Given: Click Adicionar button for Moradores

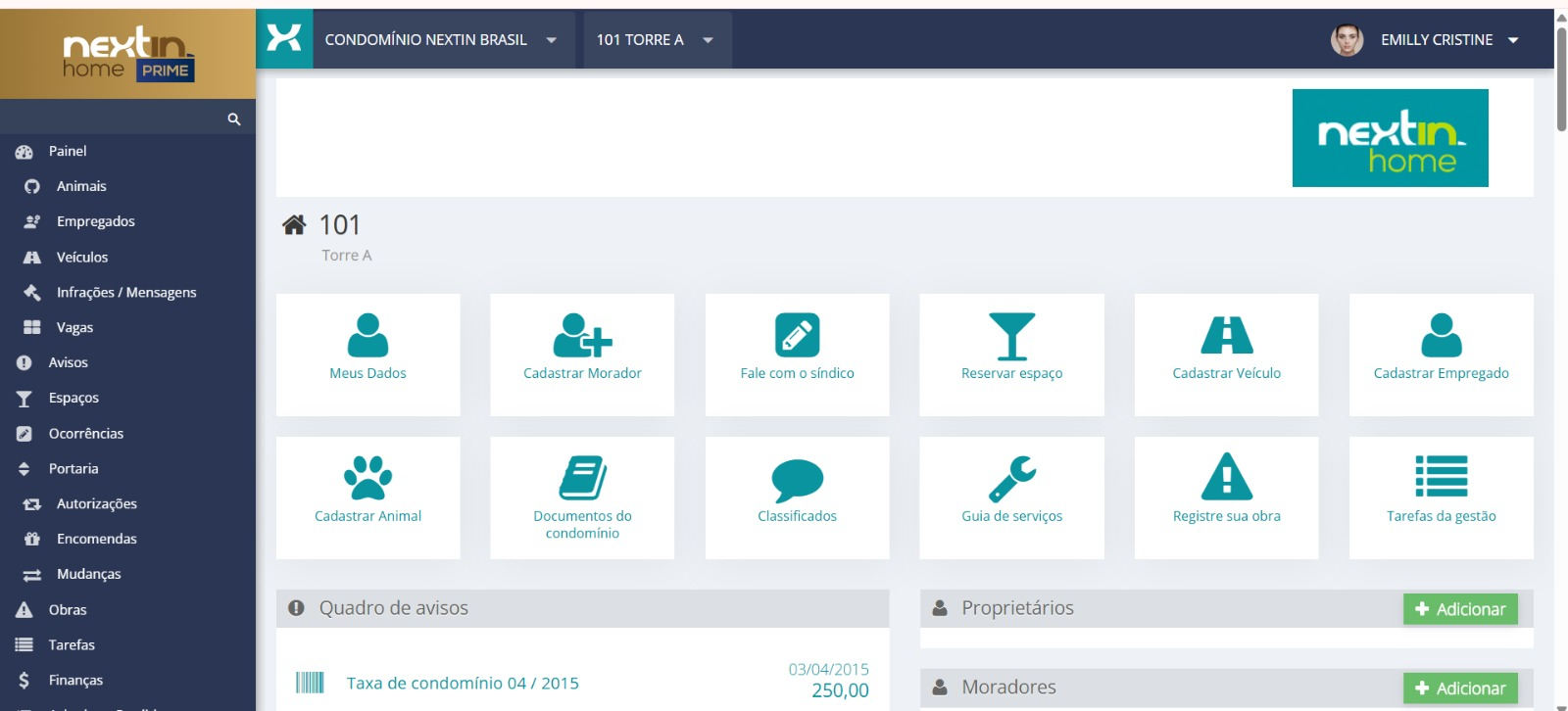Looking at the screenshot, I should [x=1460, y=688].
